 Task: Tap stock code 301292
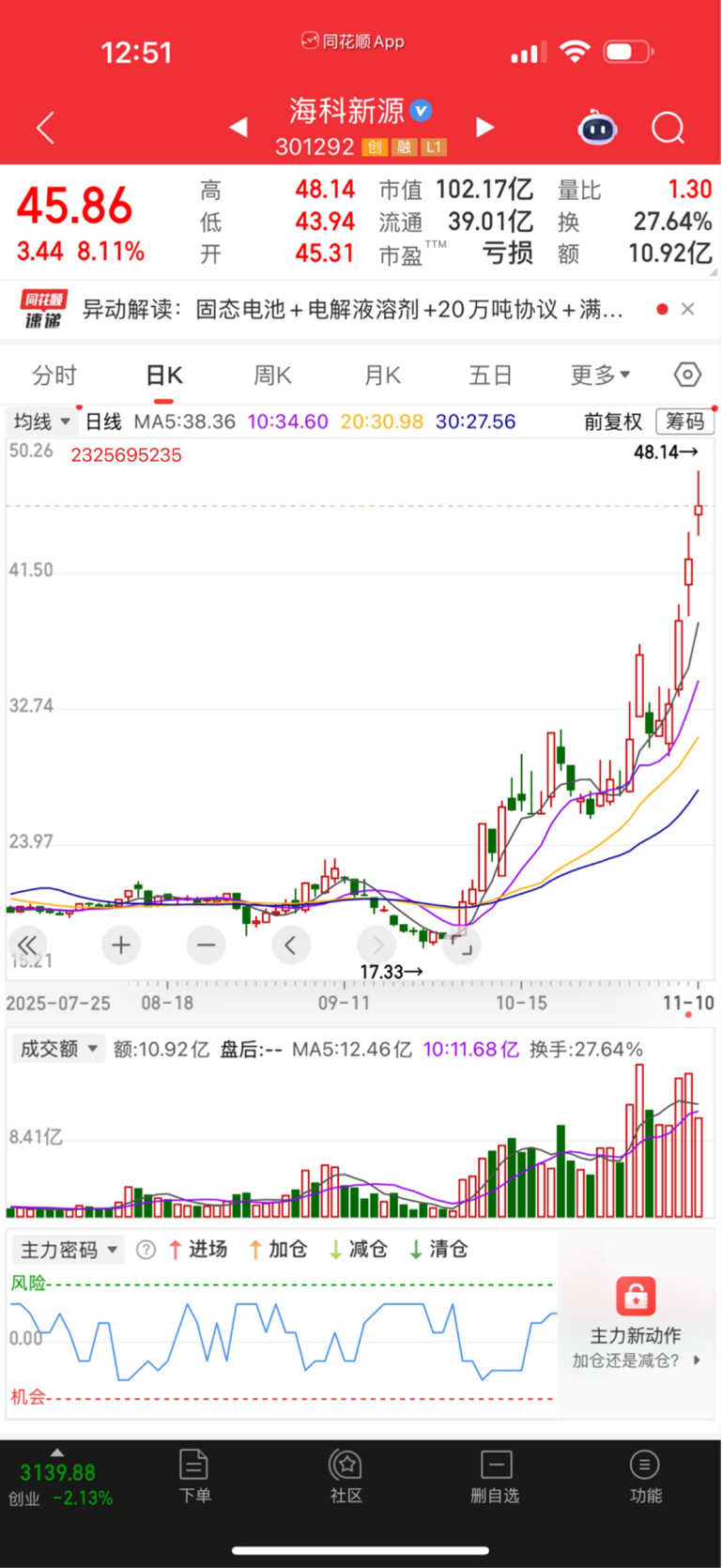click(315, 146)
